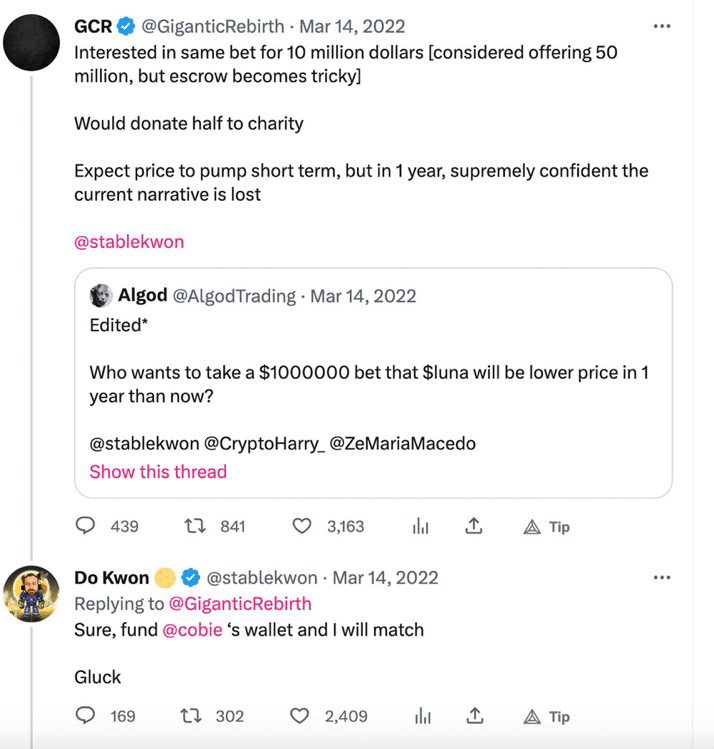Open @GiganticRebirth link in Replying to line
Viewport: 714px width, 749px height.
[x=238, y=603]
